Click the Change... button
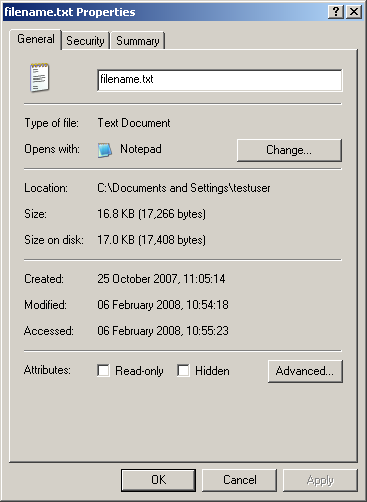Image resolution: width=367 pixels, height=502 pixels. [x=289, y=150]
